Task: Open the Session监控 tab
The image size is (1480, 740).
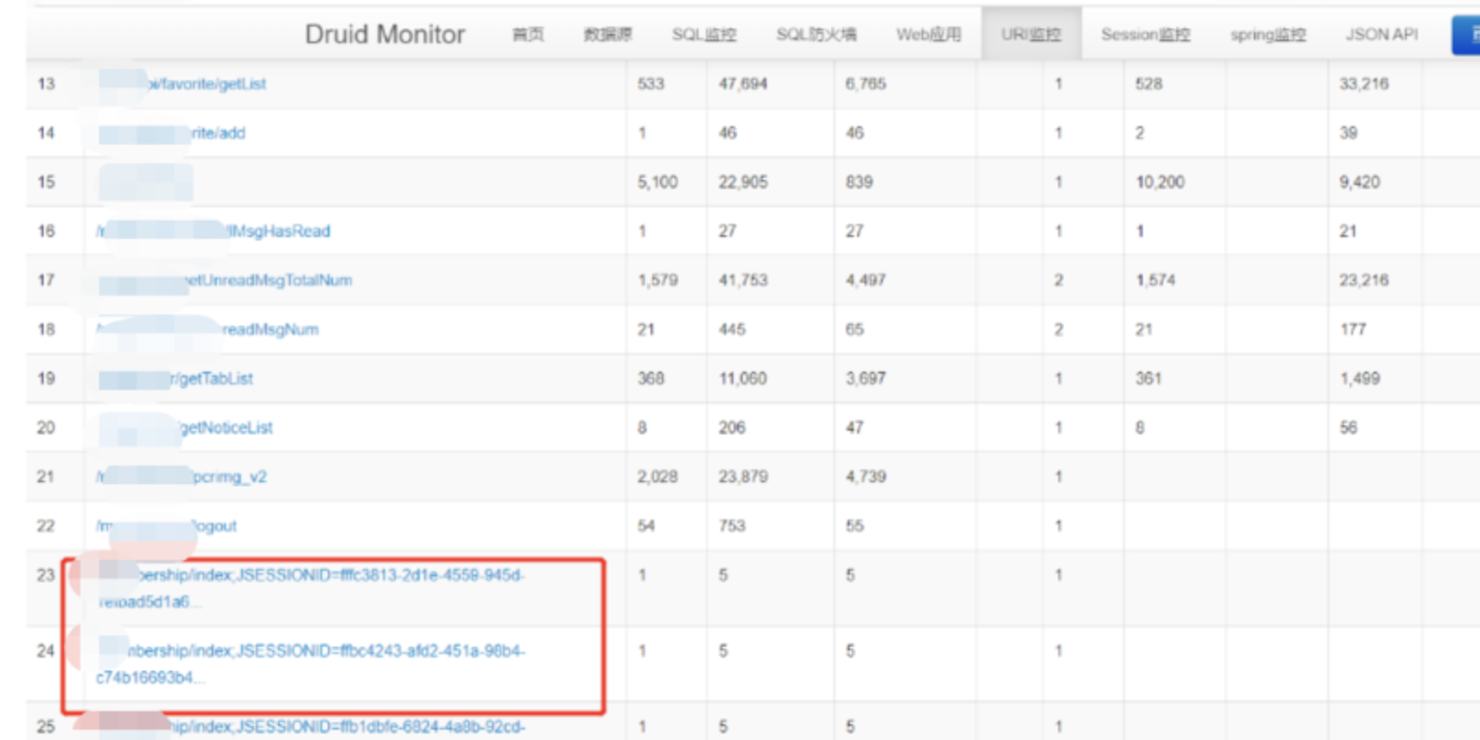Action: 1145,35
